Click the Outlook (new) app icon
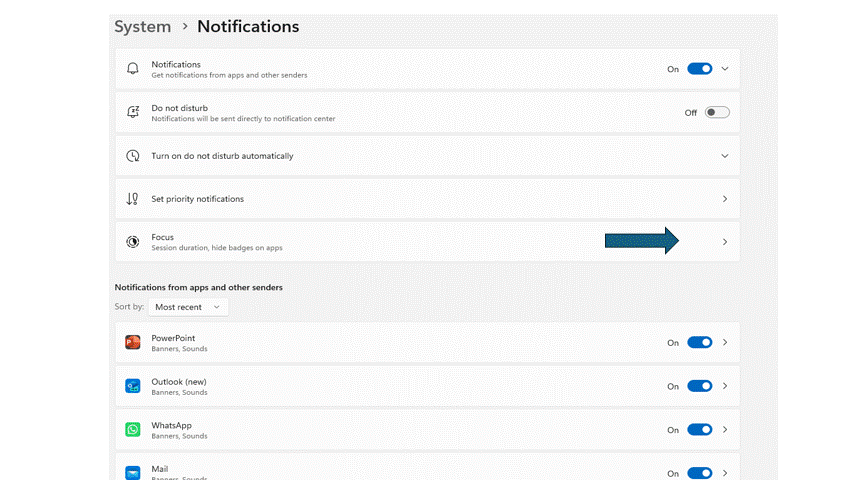Screen dimensions: 853x480 click(133, 386)
